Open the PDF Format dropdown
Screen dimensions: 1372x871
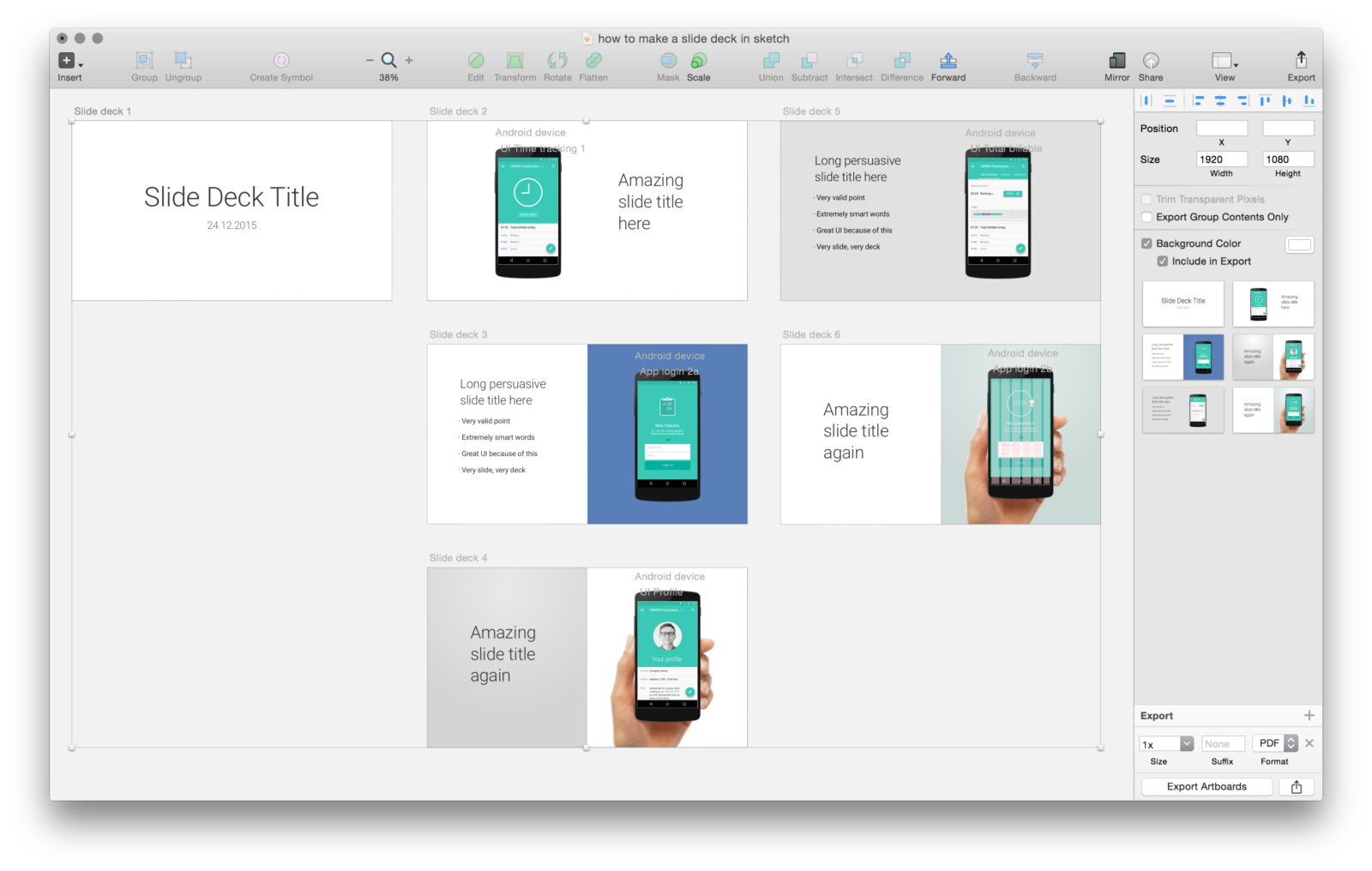point(1274,743)
